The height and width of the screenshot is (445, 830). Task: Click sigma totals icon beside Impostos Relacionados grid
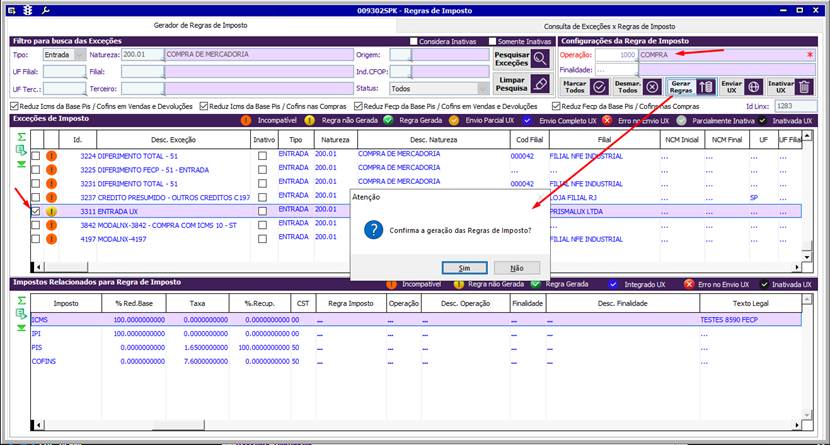tap(21, 301)
